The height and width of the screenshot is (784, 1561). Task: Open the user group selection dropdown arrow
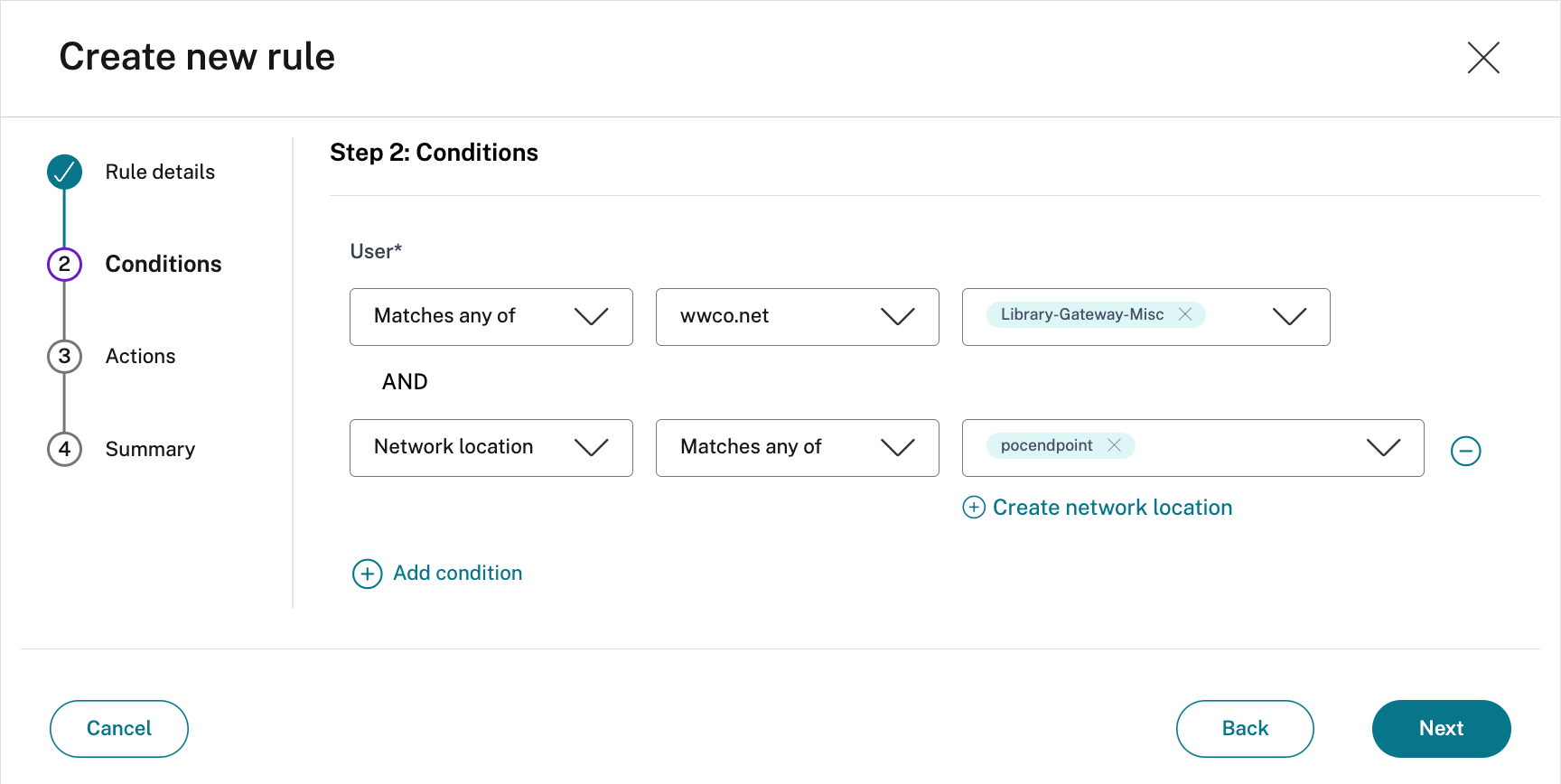pos(1289,317)
